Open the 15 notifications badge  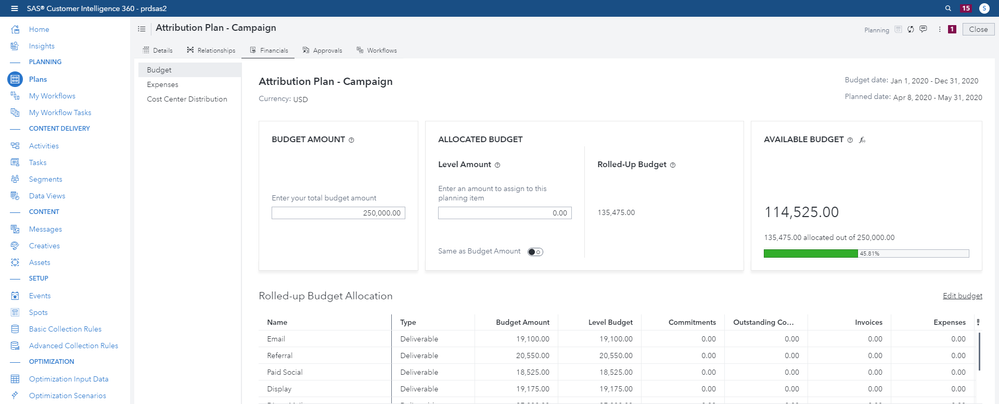click(x=965, y=8)
